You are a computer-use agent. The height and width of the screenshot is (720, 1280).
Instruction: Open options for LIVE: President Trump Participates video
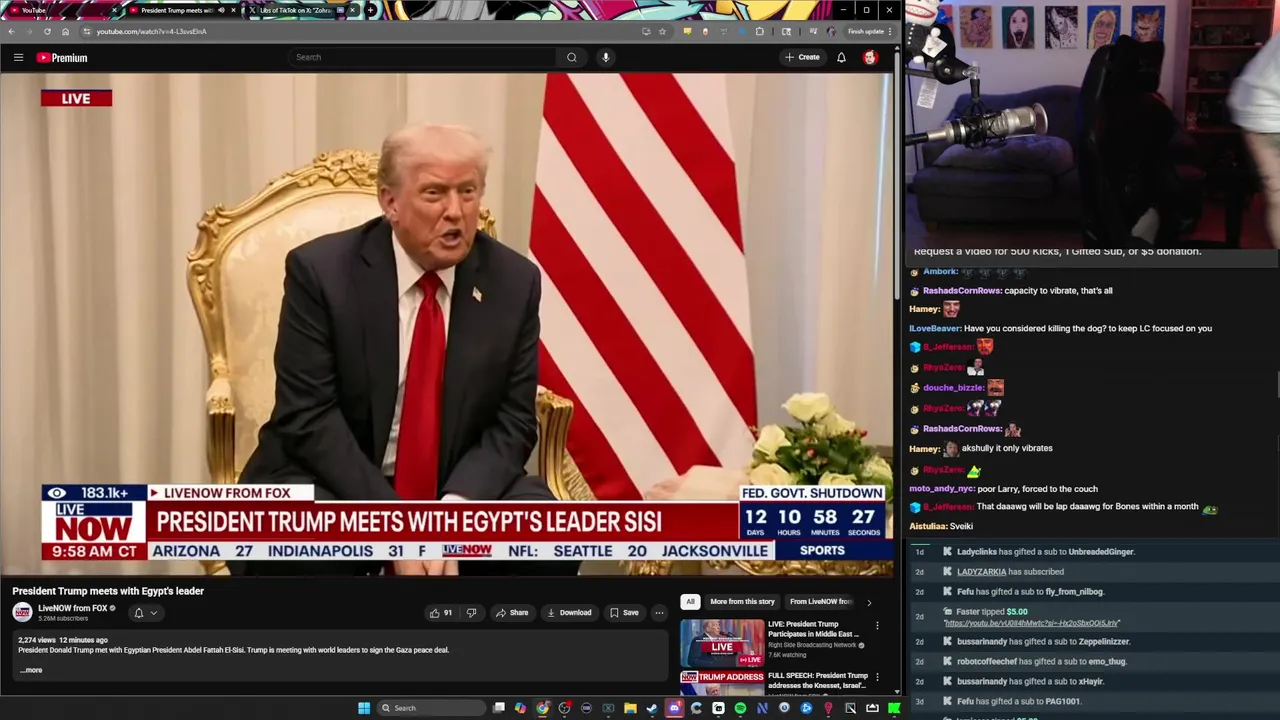coord(877,626)
